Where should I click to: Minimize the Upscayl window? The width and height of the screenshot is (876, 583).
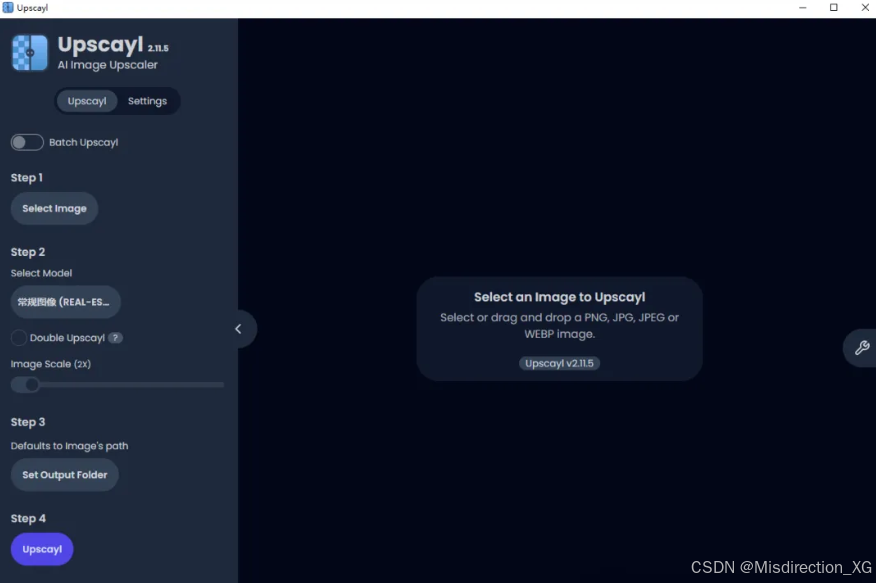(x=803, y=8)
